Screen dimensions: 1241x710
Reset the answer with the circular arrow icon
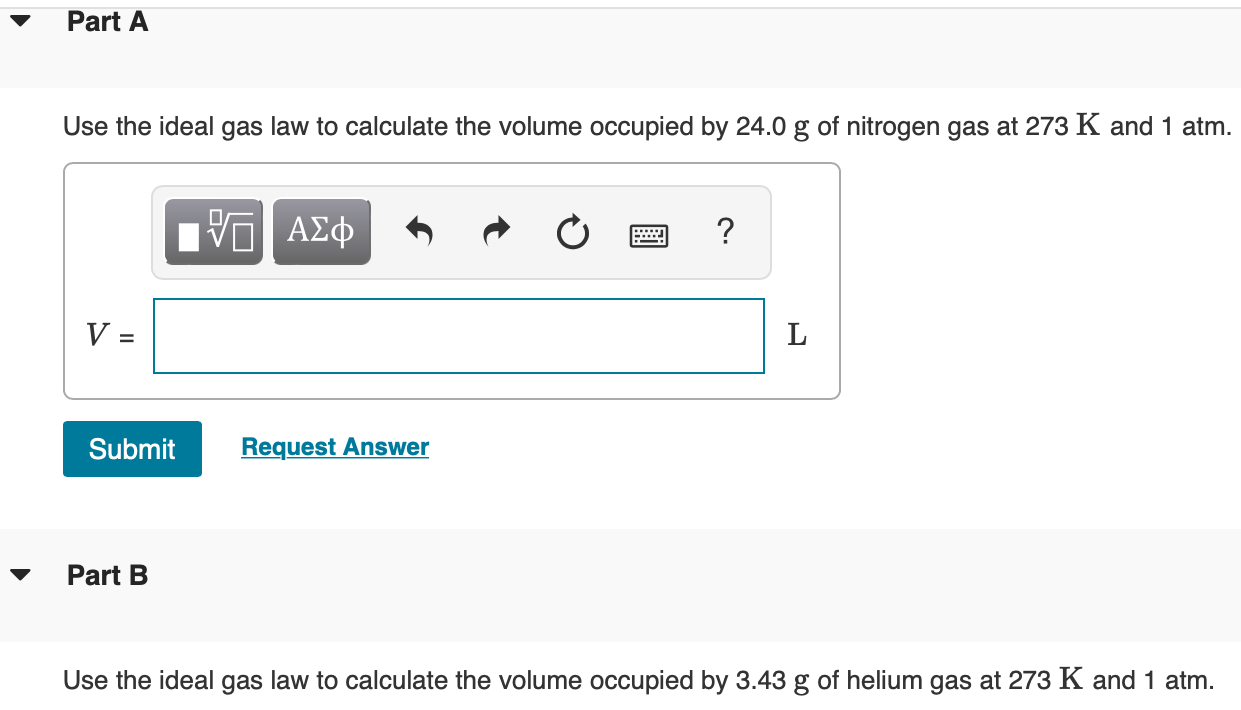(572, 231)
